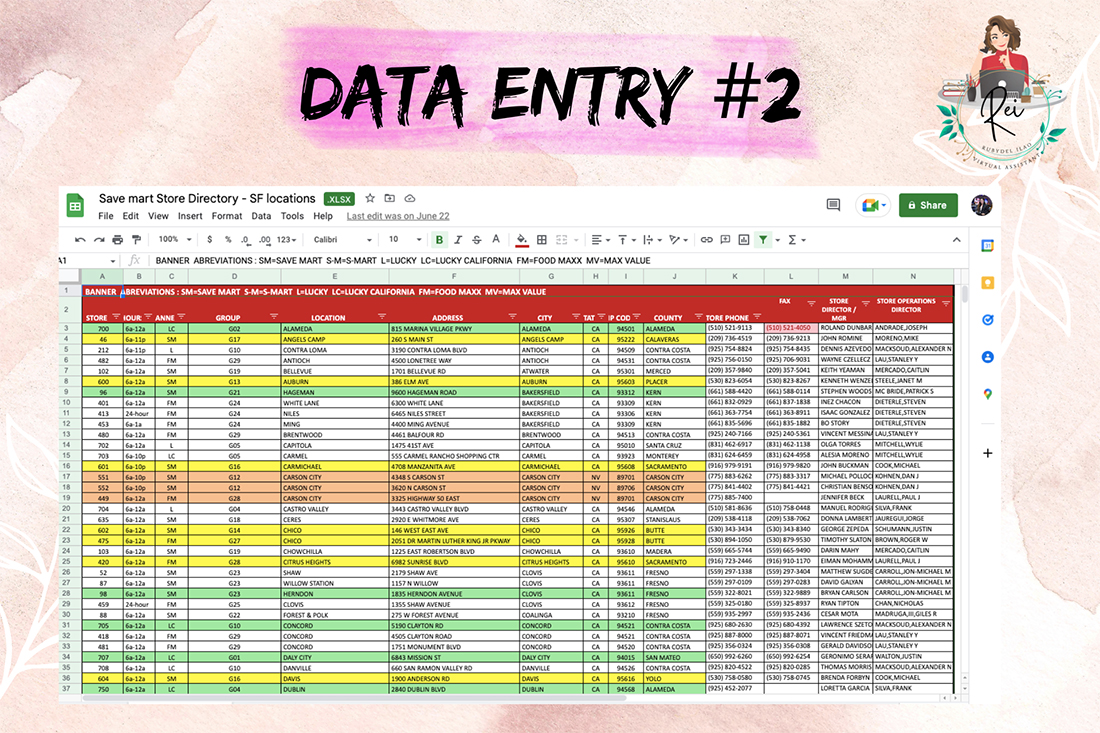1100x733 pixels.
Task: Open the account profile avatar
Action: tap(981, 206)
